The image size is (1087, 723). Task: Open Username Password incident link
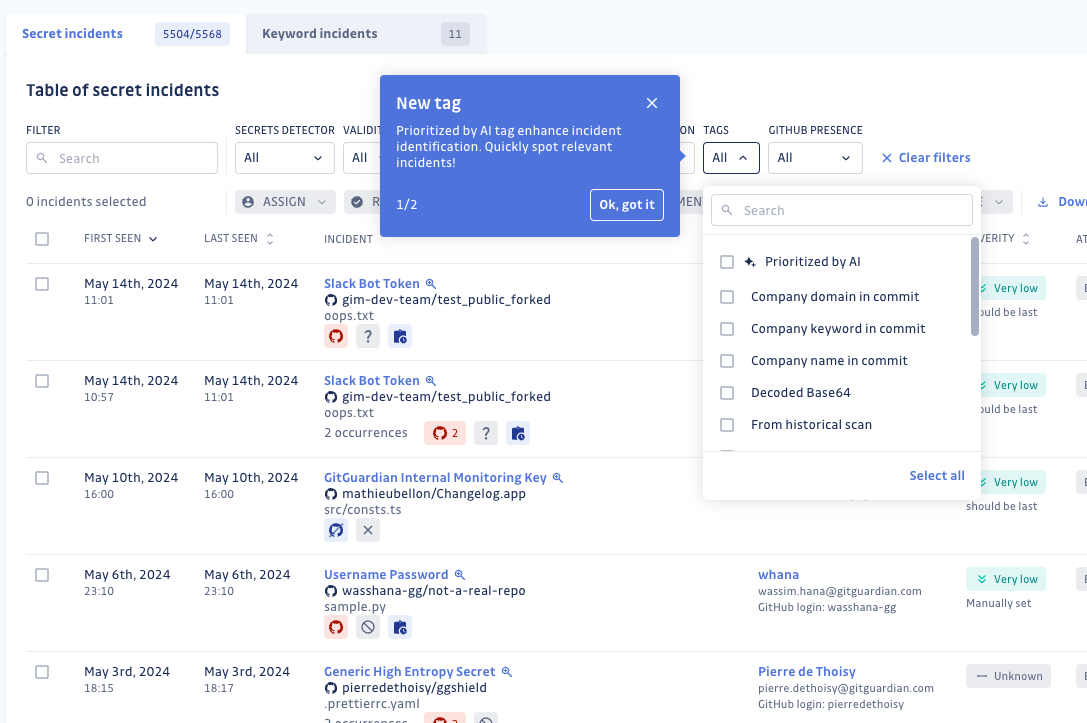pos(386,575)
